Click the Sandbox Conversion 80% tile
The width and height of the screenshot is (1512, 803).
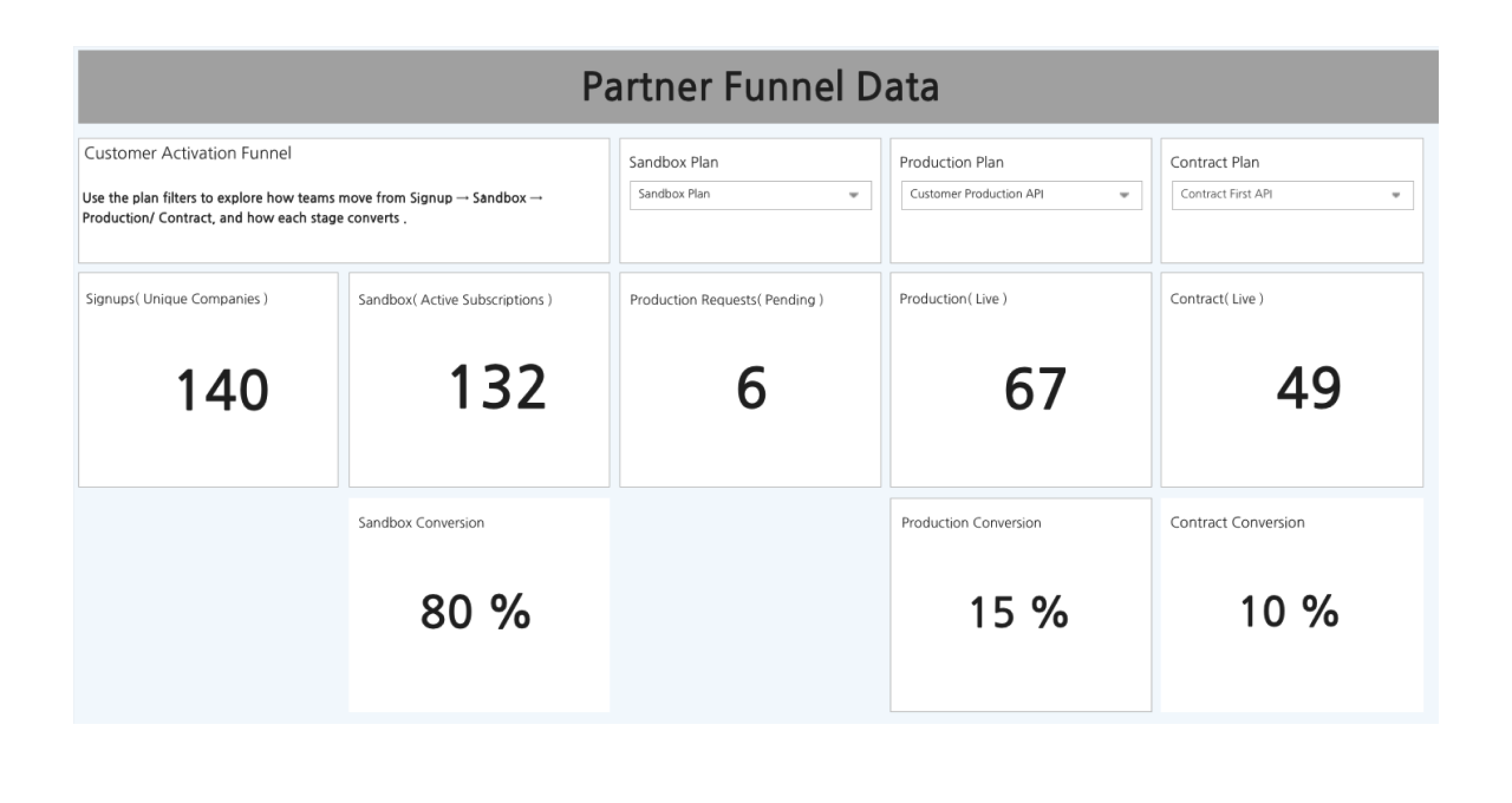click(478, 602)
